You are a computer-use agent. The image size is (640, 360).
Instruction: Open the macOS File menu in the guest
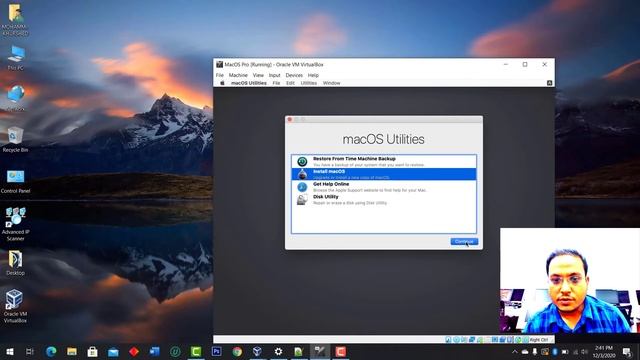276,83
